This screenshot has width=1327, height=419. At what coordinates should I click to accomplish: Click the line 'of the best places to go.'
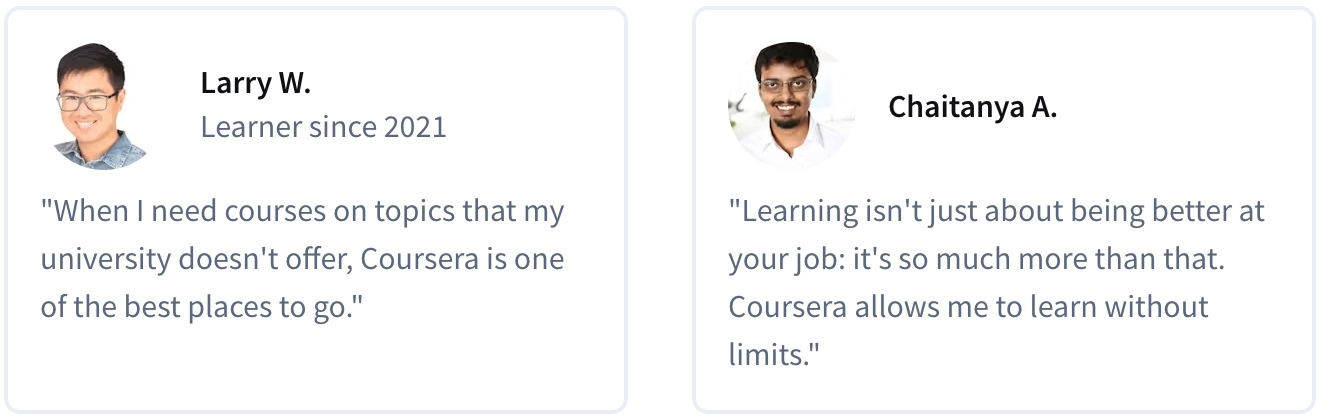pos(200,306)
